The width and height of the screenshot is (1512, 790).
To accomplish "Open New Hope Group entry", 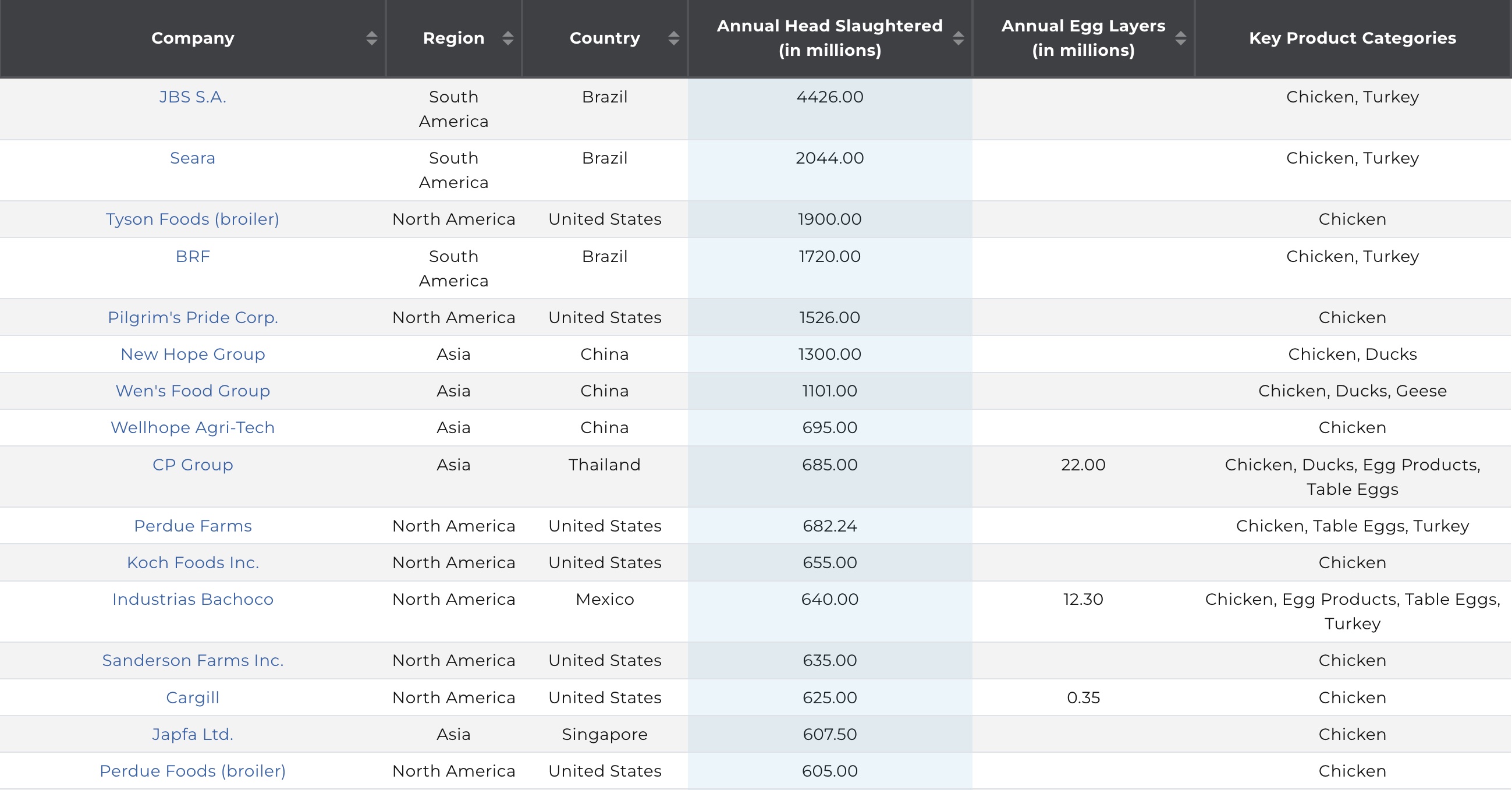I will pyautogui.click(x=193, y=354).
